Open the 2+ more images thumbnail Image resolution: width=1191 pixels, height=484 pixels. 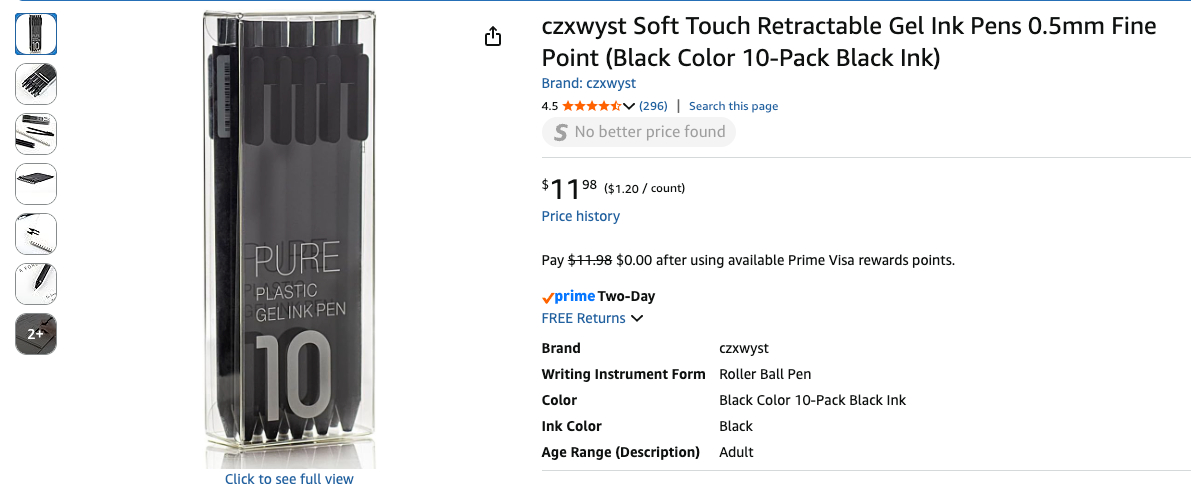click(36, 334)
